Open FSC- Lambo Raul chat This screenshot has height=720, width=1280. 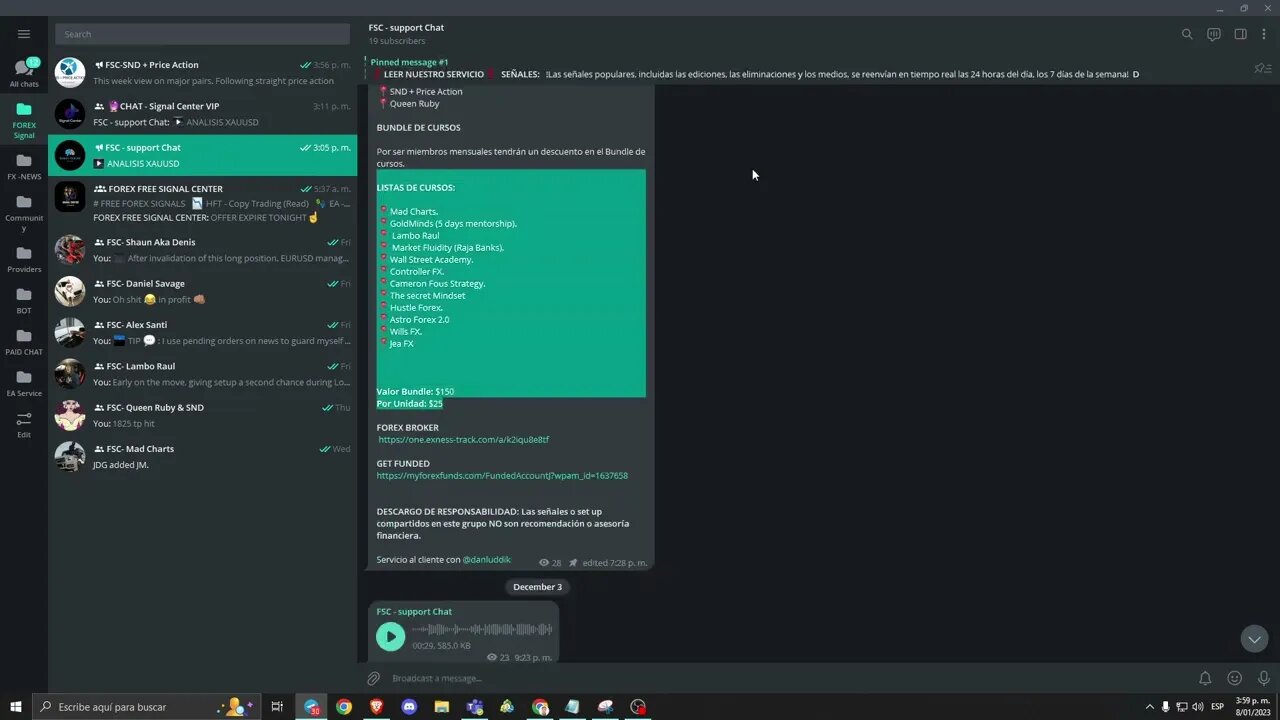[203, 374]
